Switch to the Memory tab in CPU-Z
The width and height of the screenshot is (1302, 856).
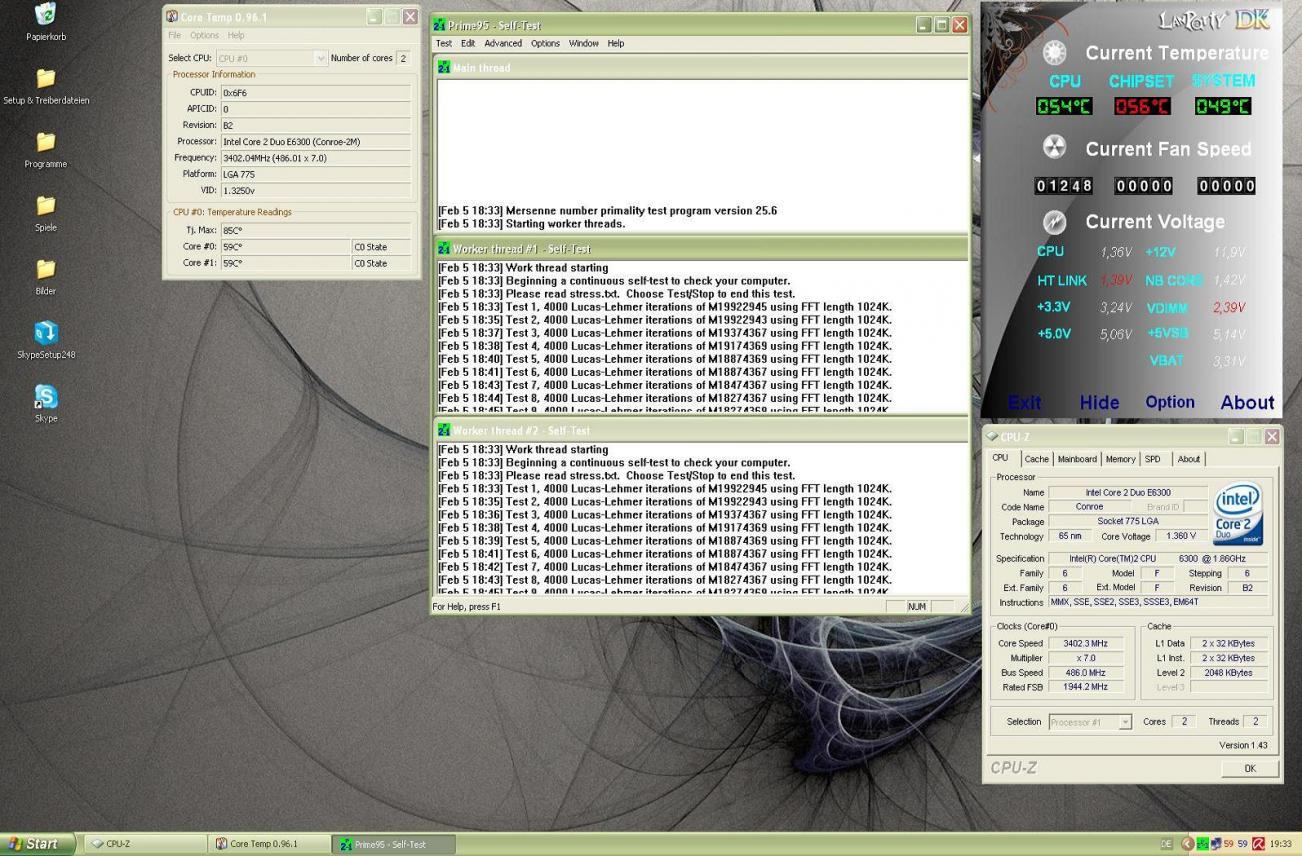[x=1120, y=459]
